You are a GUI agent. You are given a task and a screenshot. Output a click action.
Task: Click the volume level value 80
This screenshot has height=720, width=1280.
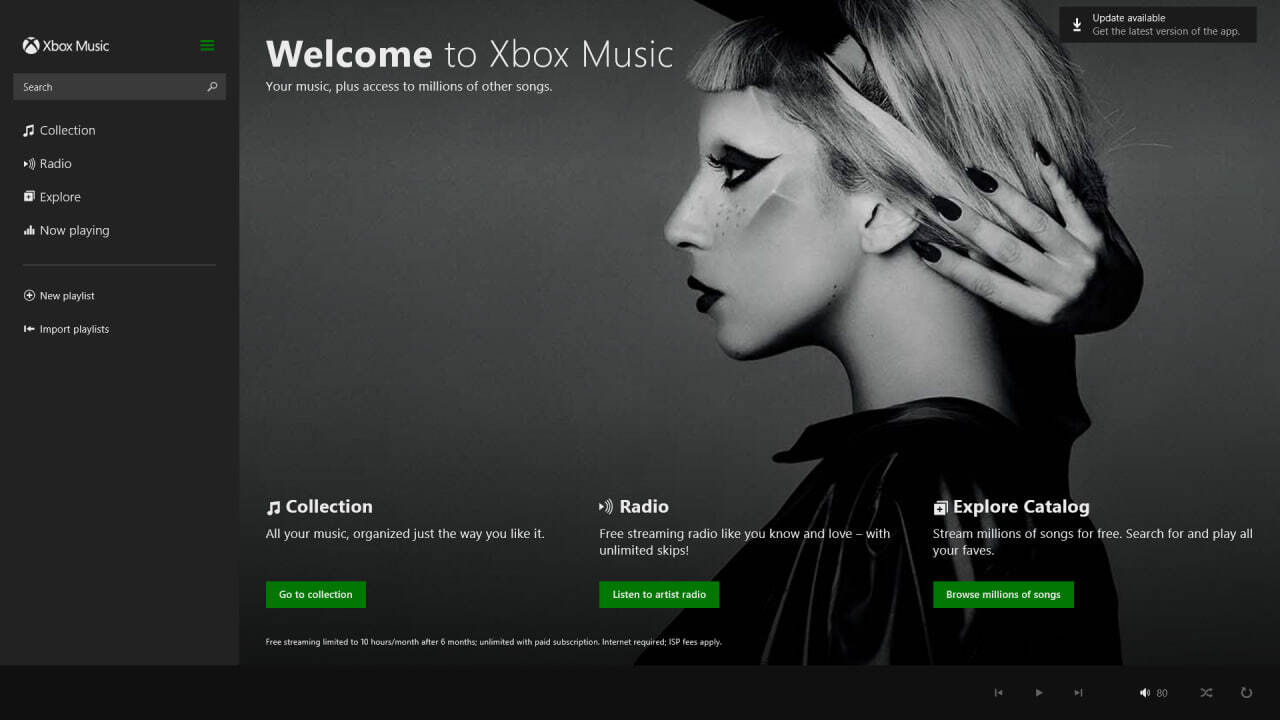(x=1162, y=693)
